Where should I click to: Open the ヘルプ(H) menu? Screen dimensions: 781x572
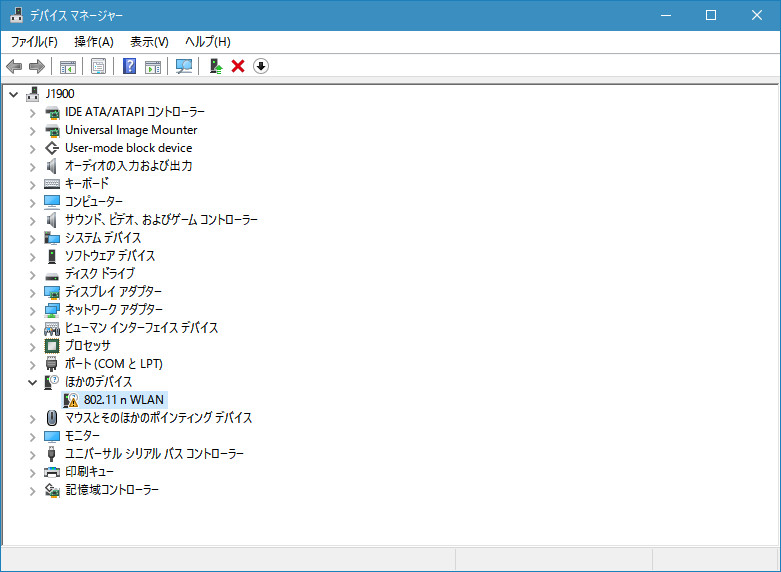pos(207,41)
